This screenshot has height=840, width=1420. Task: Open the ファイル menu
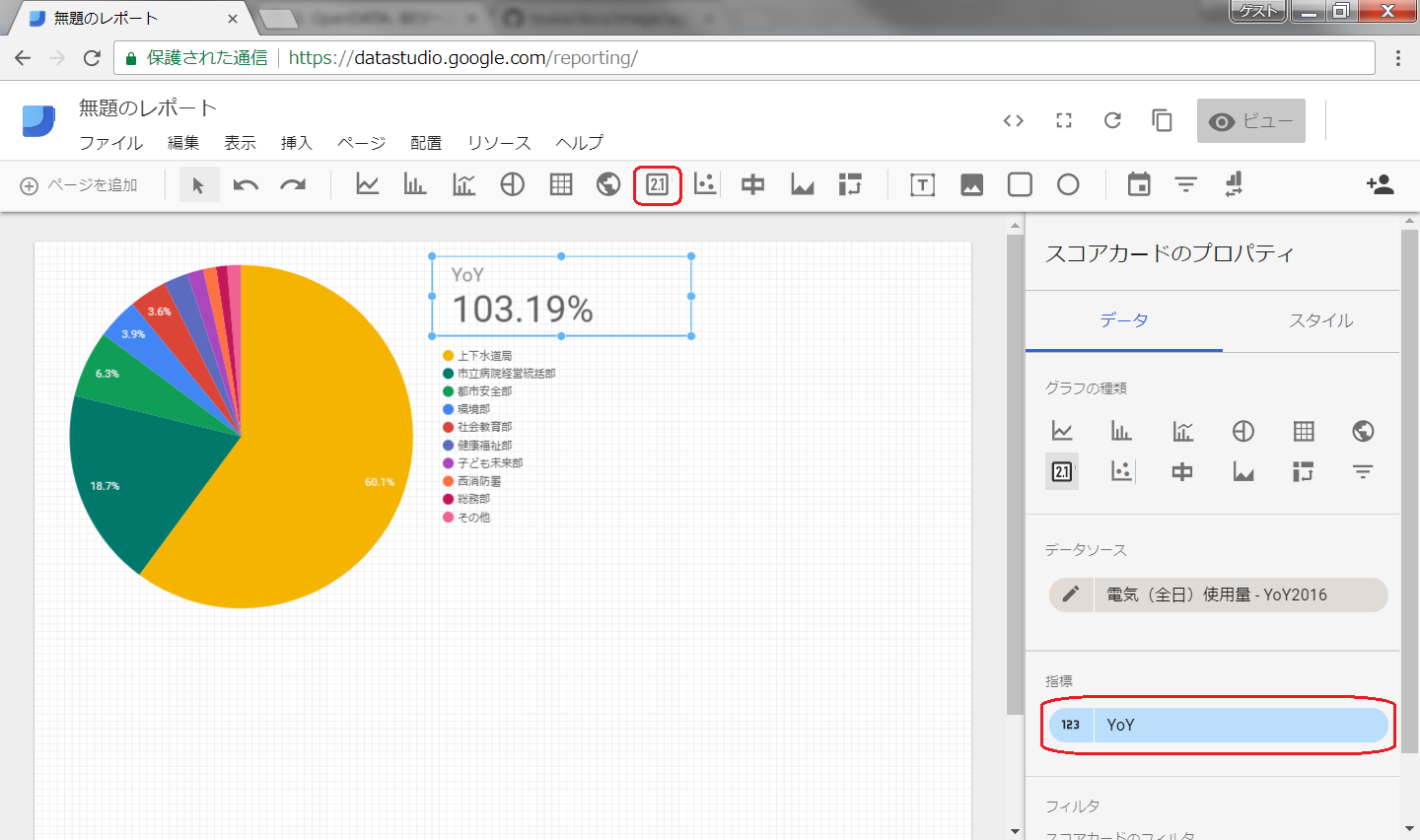coord(110,143)
